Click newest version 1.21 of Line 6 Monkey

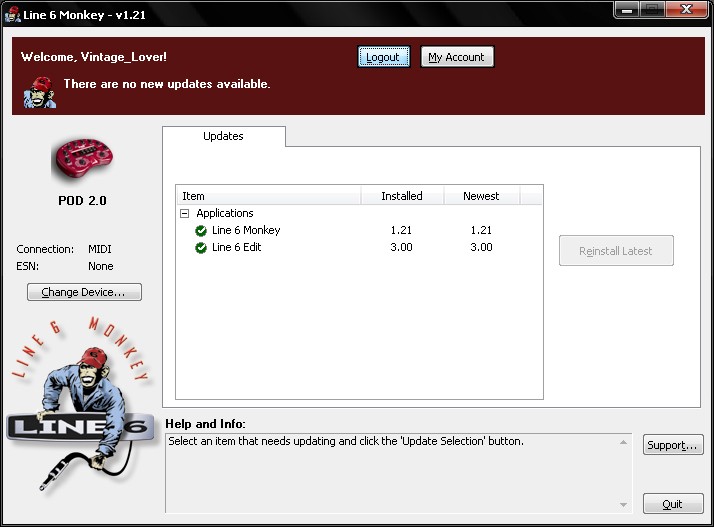tap(481, 230)
